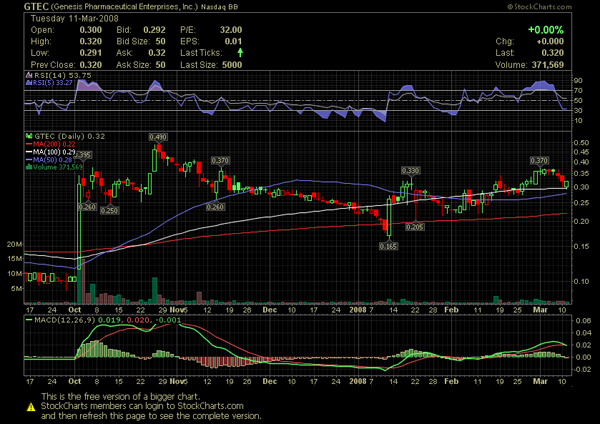Click the green MACD value 0.019
Image resolution: width=600 pixels, height=424 pixels.
click(x=110, y=320)
